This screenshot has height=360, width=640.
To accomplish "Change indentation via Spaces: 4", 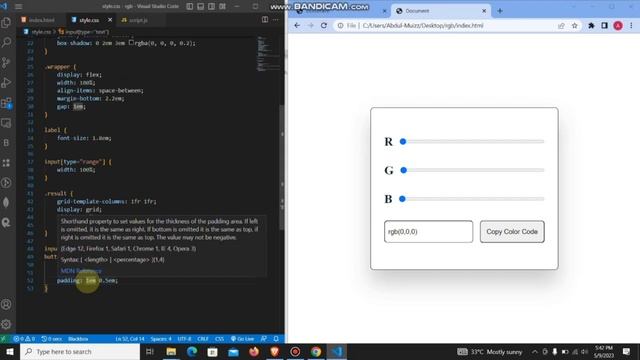I will 161,339.
